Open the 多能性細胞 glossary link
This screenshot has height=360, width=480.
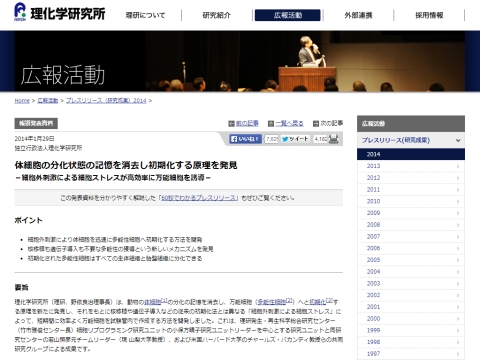[272, 302]
